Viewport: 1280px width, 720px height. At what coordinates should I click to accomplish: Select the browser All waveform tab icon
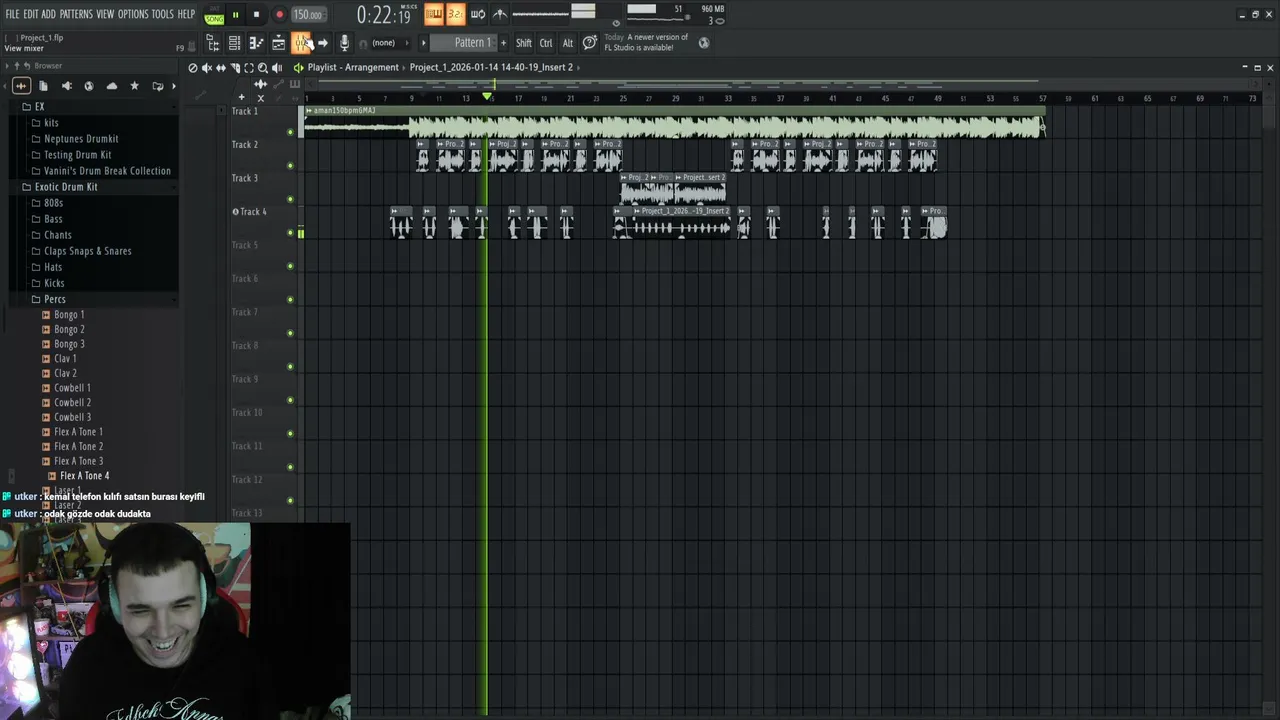pyautogui.click(x=21, y=86)
